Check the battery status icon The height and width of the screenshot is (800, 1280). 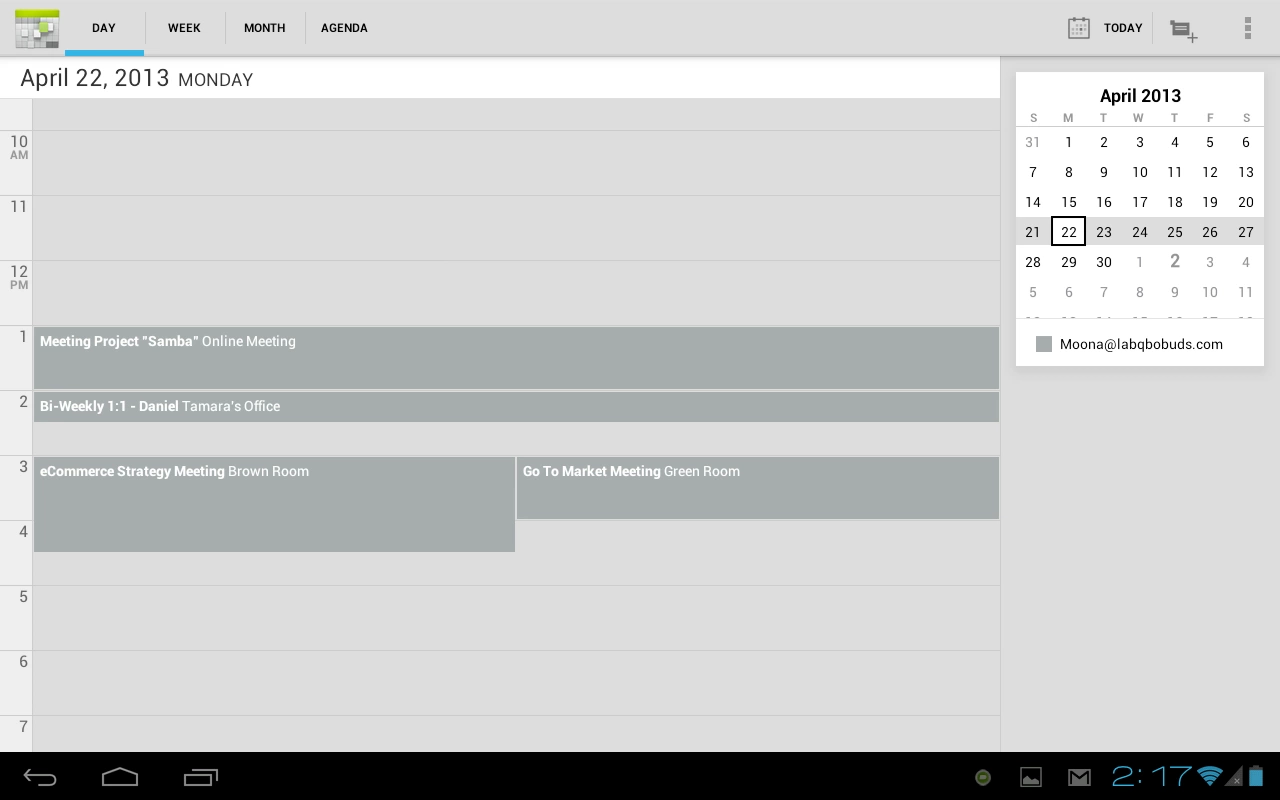point(1256,776)
